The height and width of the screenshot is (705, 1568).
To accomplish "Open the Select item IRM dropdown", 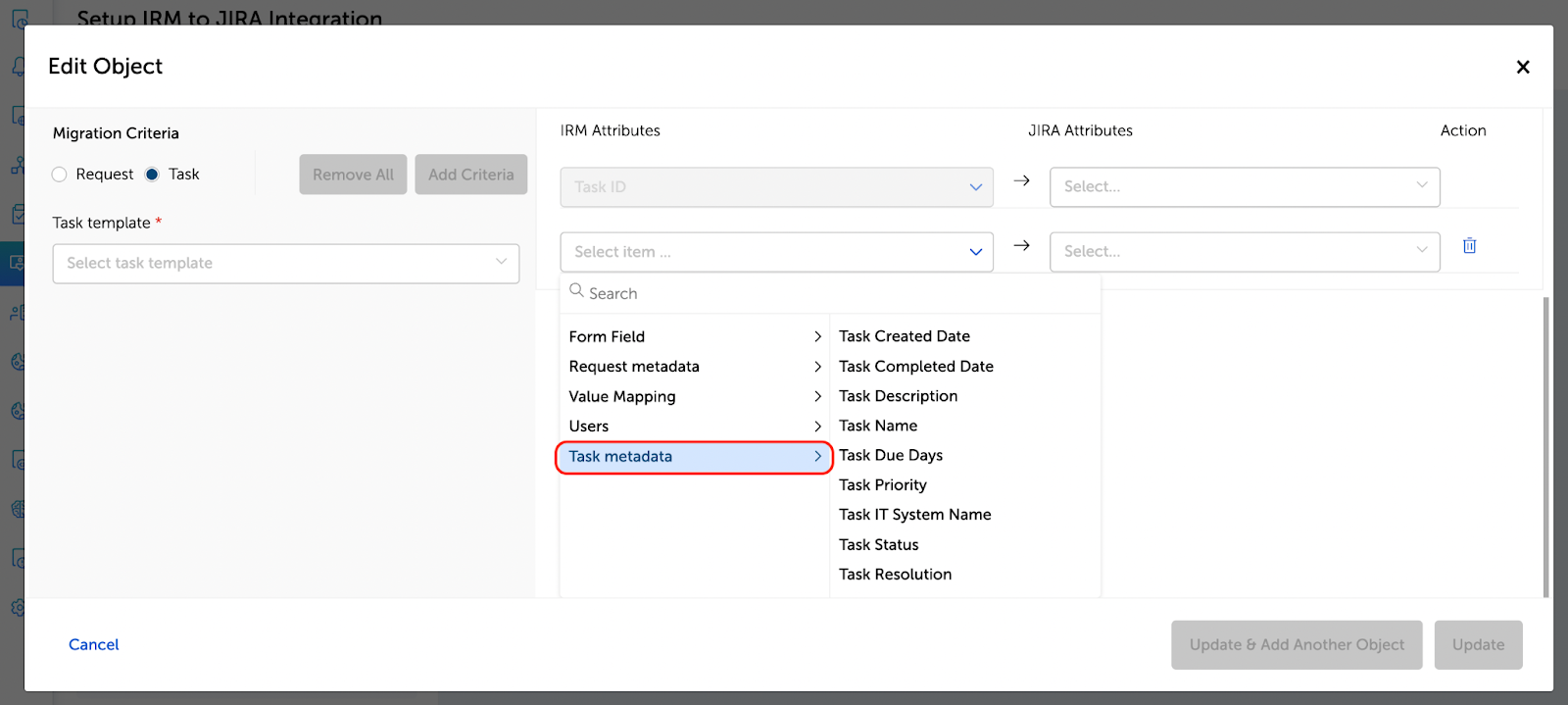I will coord(776,252).
